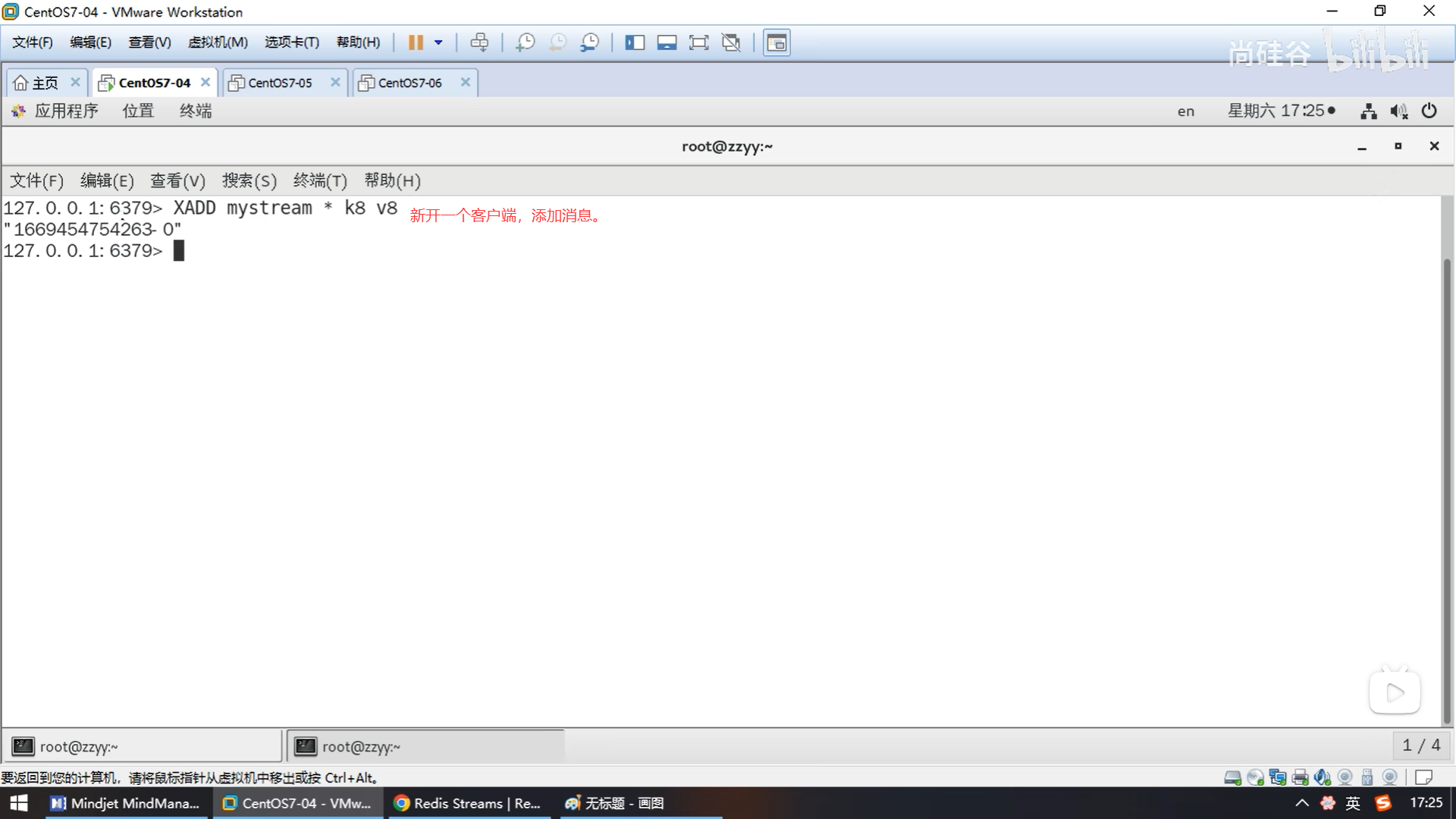
Task: Click Send Ctrl+Alt+Del toolbar icon
Action: coord(479,42)
